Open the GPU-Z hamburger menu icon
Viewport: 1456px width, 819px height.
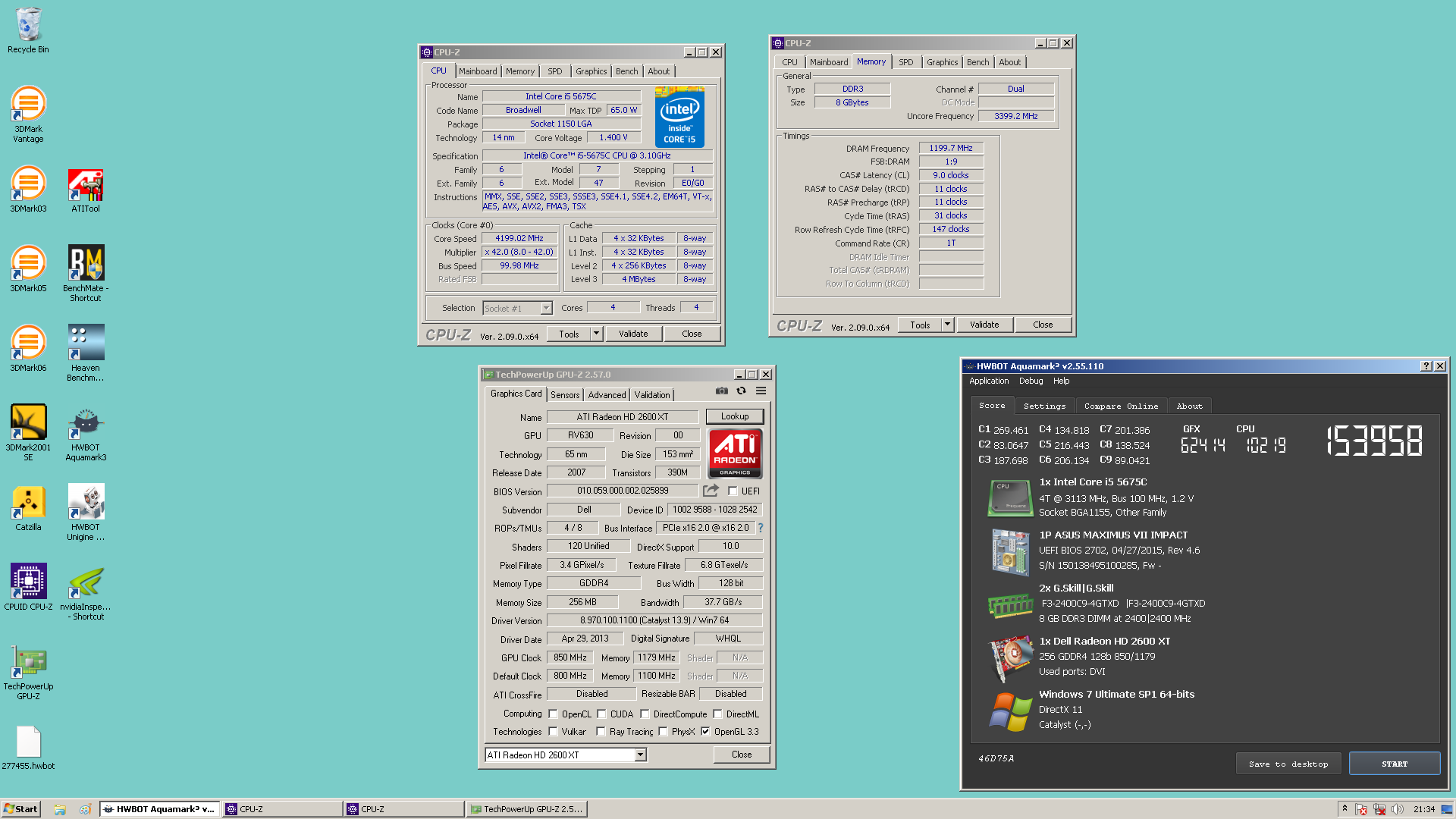point(761,391)
